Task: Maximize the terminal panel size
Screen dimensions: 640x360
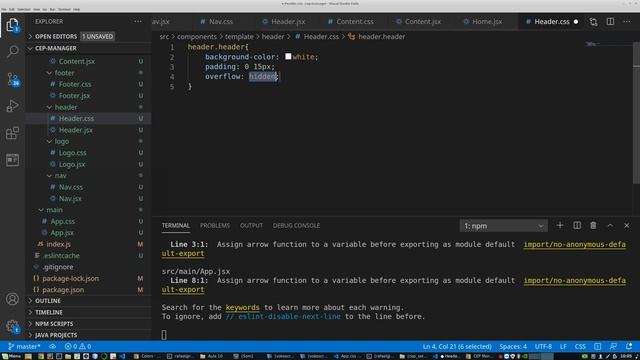Action: [610, 225]
